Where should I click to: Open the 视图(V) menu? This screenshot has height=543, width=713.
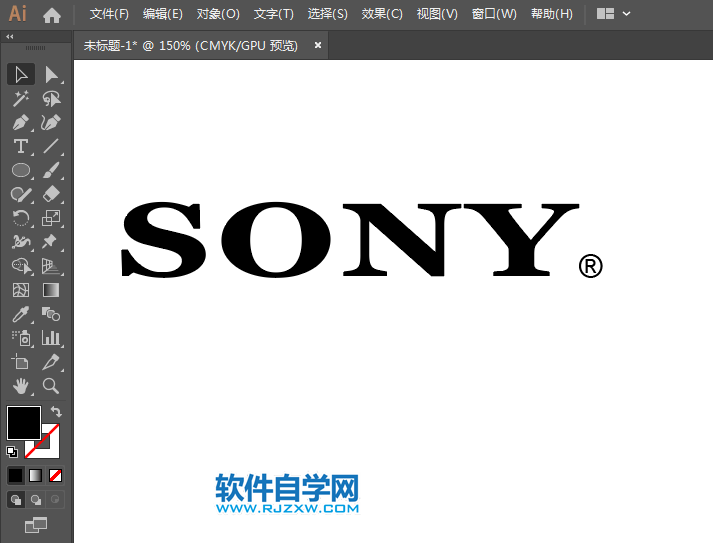click(437, 14)
